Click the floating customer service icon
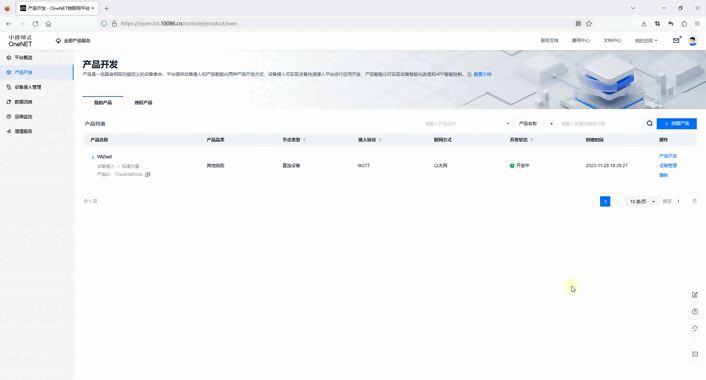Screen dimensions: 706x380 [695, 329]
